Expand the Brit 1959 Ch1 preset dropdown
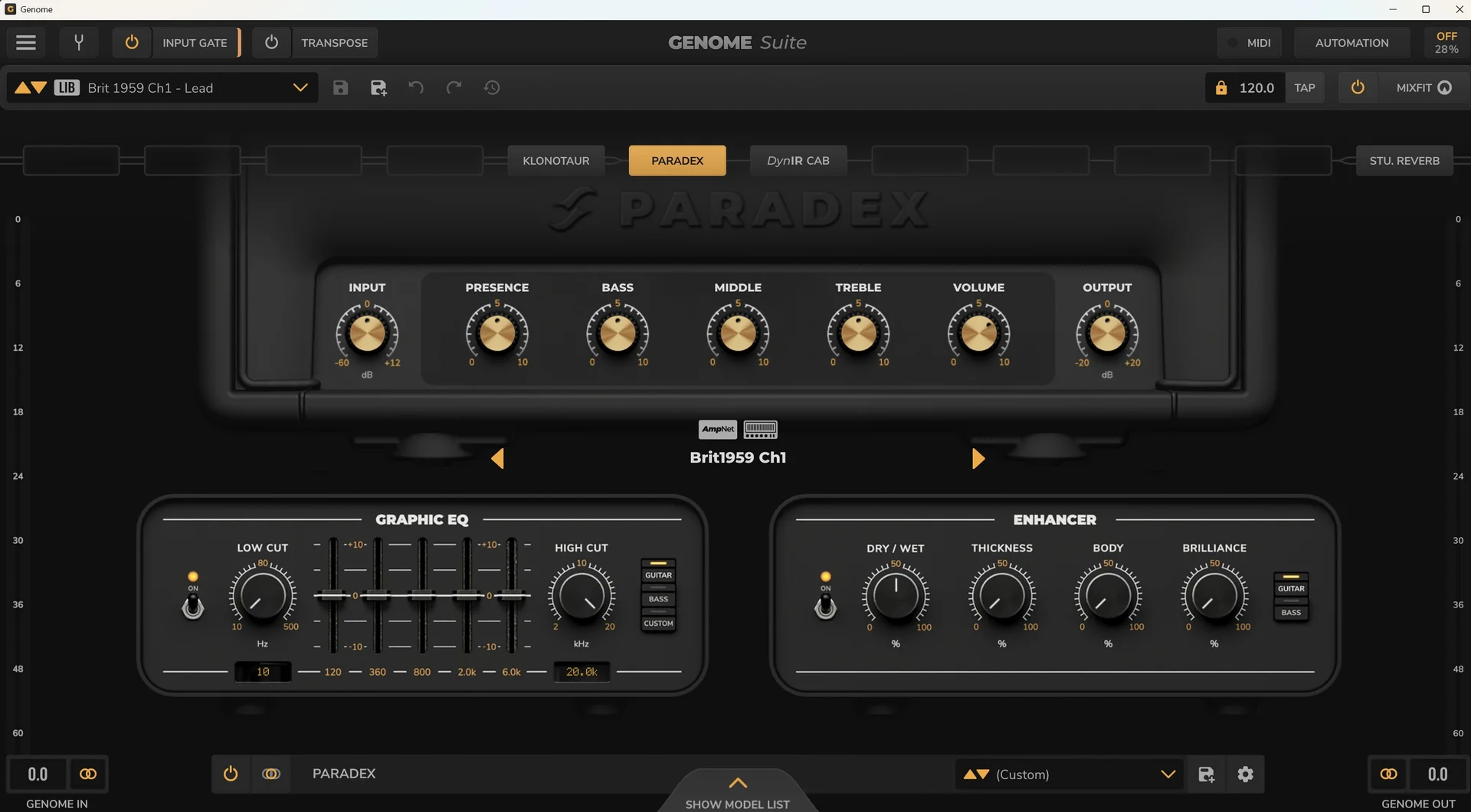The width and height of the screenshot is (1471, 812). tap(300, 88)
